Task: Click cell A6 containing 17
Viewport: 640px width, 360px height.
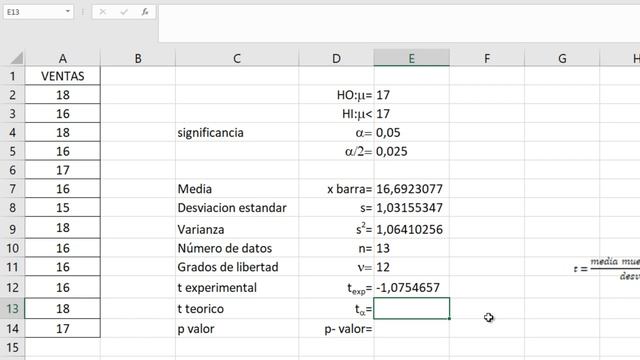Action: point(62,170)
